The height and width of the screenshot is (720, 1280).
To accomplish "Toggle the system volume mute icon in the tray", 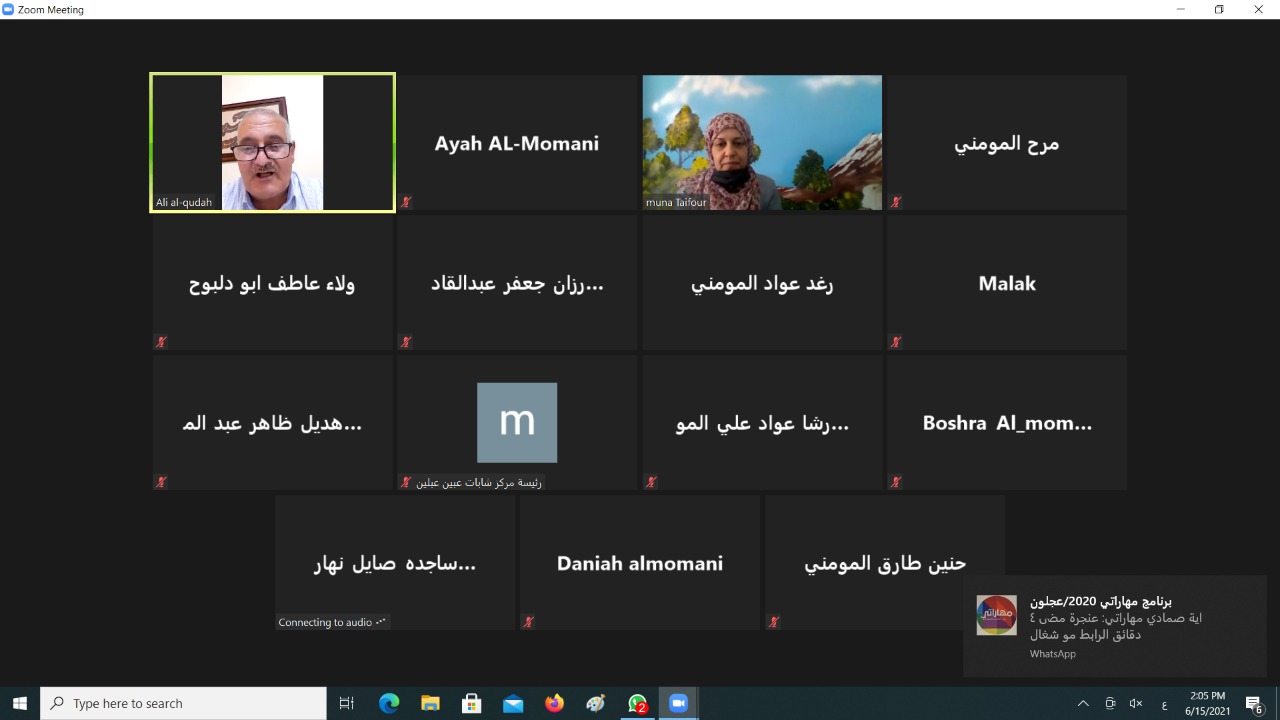I will [1136, 704].
